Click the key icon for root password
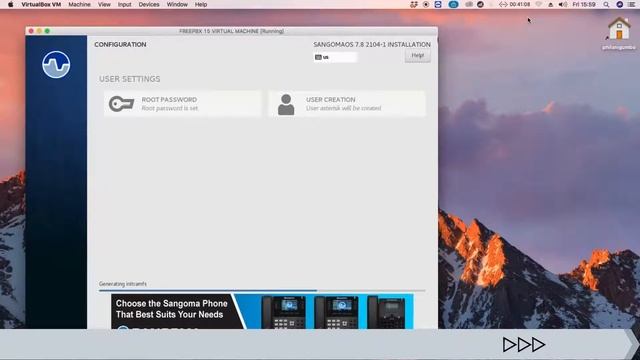 tap(121, 104)
